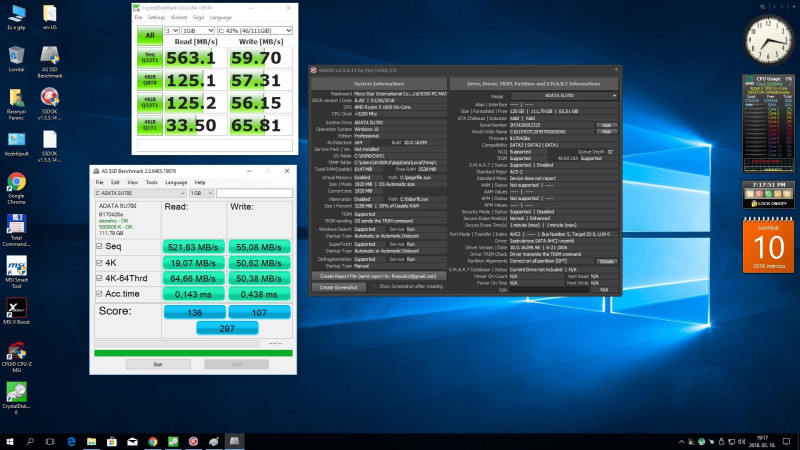Toggle Seq test checkbox in AS SSD

tap(99, 246)
